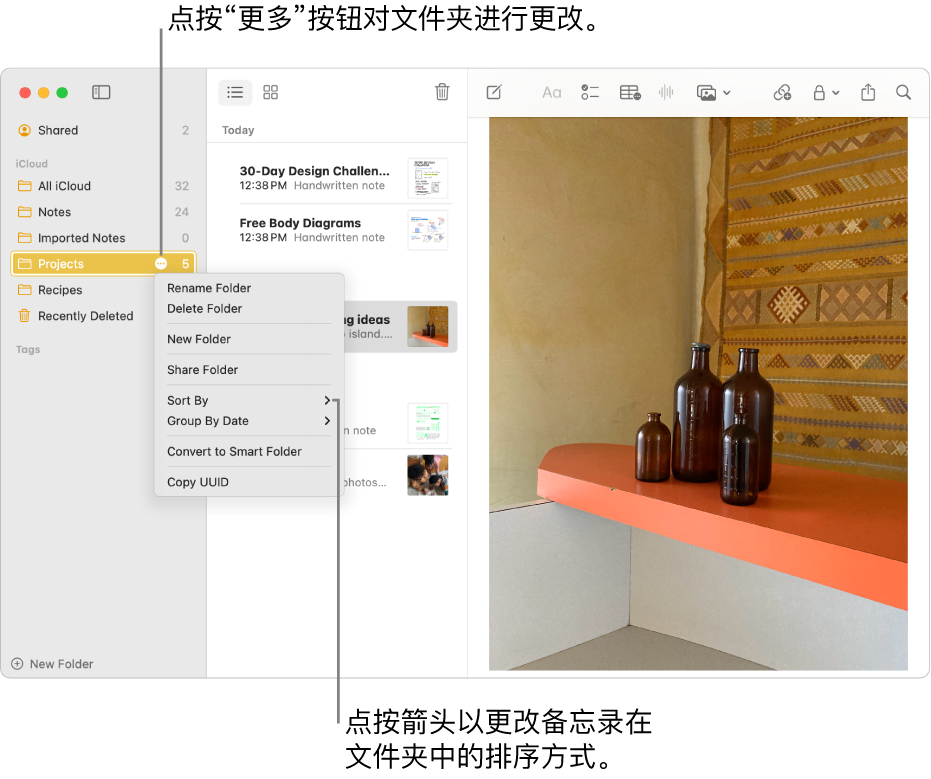Viewport: 931px width, 779px height.
Task: Click the Tags section header
Action: 28,349
